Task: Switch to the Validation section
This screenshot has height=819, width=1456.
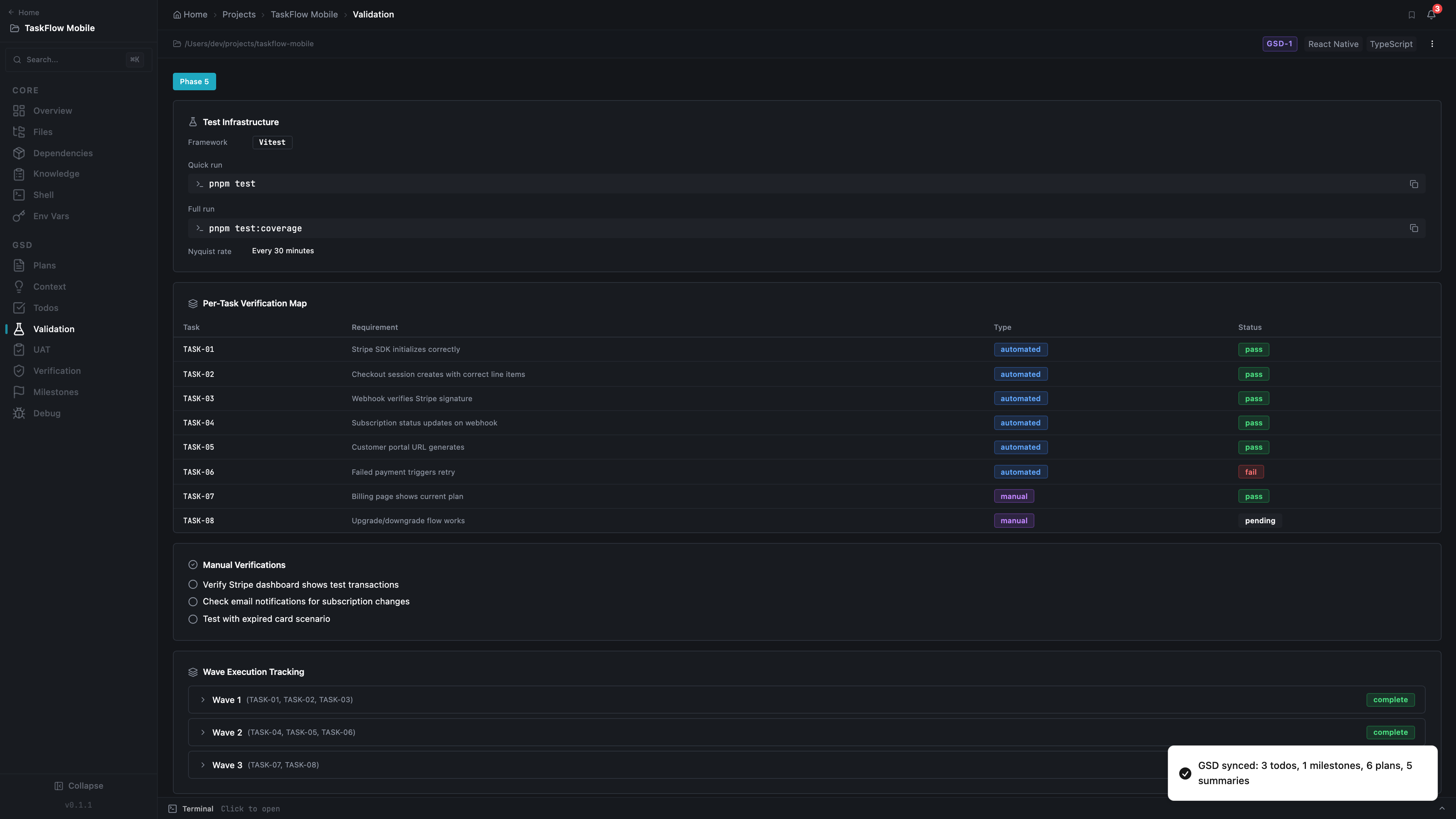Action: (54, 328)
